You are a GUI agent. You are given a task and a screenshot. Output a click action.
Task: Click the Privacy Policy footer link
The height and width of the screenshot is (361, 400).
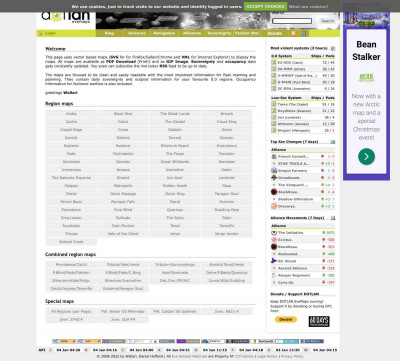[x=292, y=356]
